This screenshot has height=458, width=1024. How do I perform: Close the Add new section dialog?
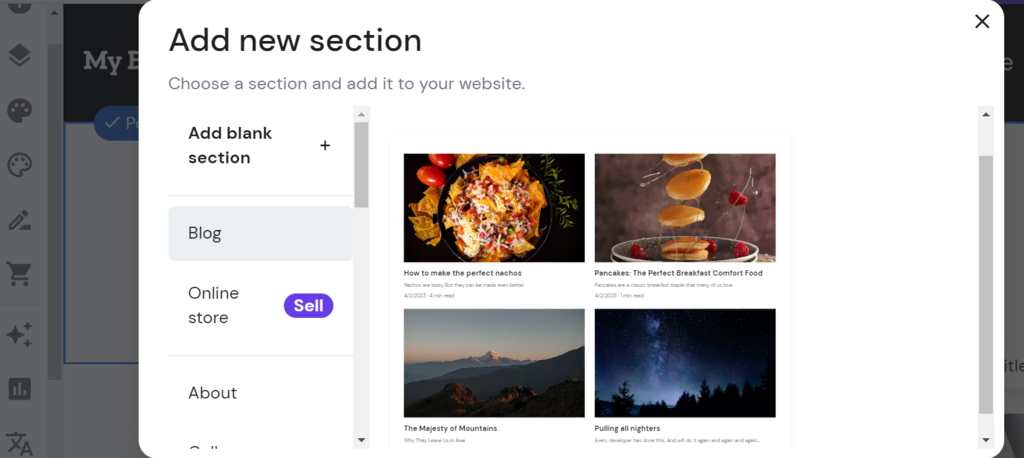coord(982,21)
